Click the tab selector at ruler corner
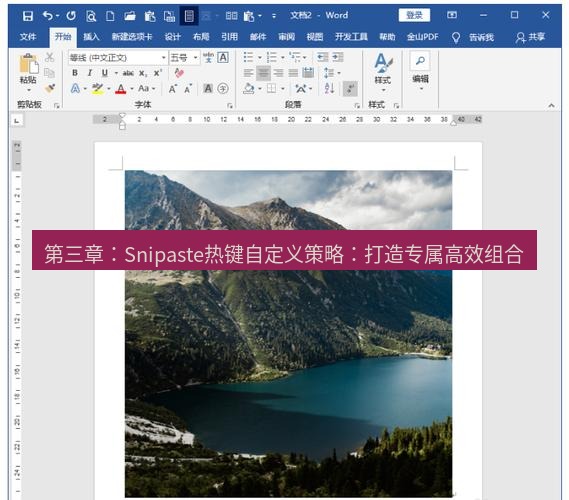This screenshot has height=500, width=569. point(17,120)
